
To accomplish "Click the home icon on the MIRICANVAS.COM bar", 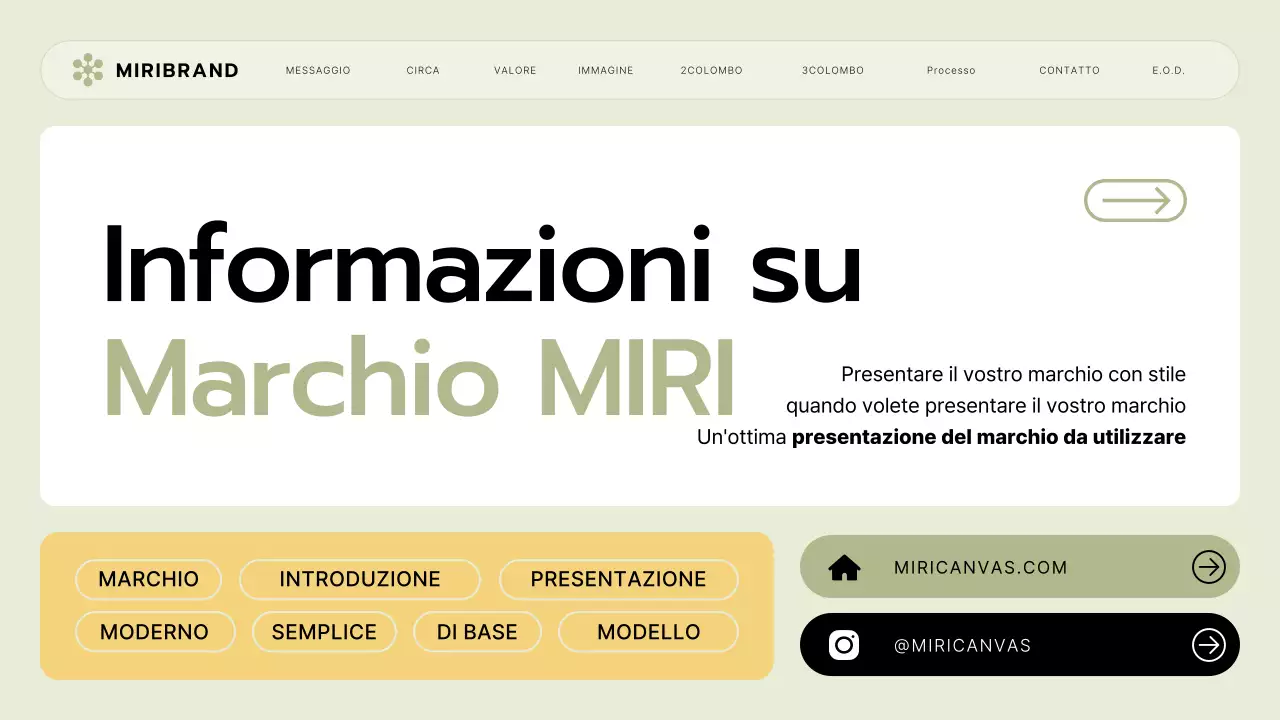I will point(844,567).
